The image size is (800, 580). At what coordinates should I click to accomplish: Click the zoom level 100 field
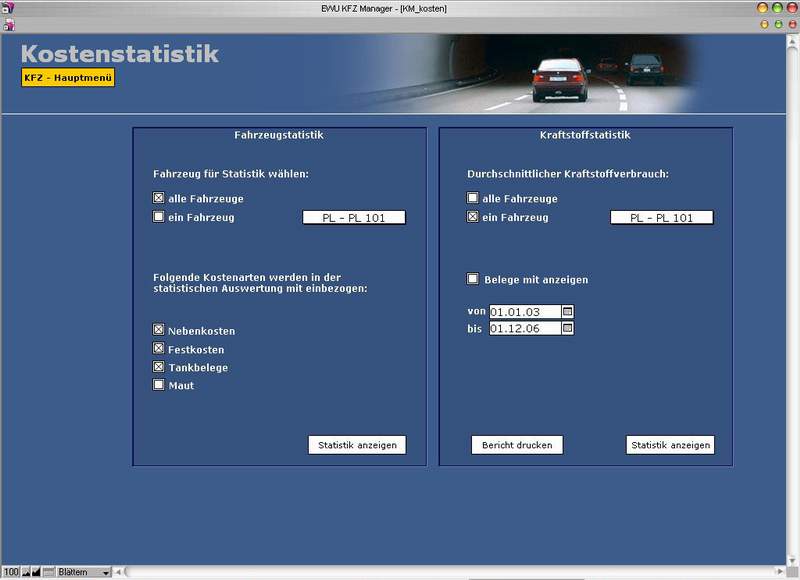tap(11, 572)
